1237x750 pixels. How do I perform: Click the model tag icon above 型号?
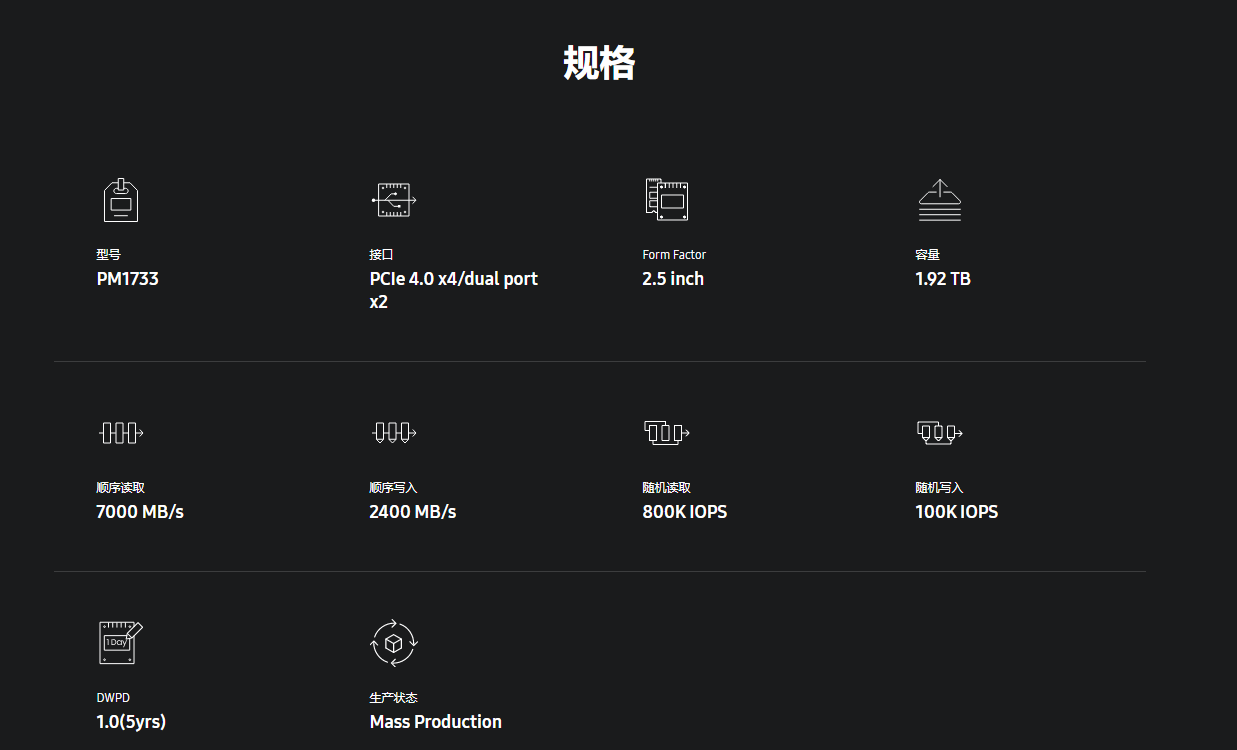120,200
